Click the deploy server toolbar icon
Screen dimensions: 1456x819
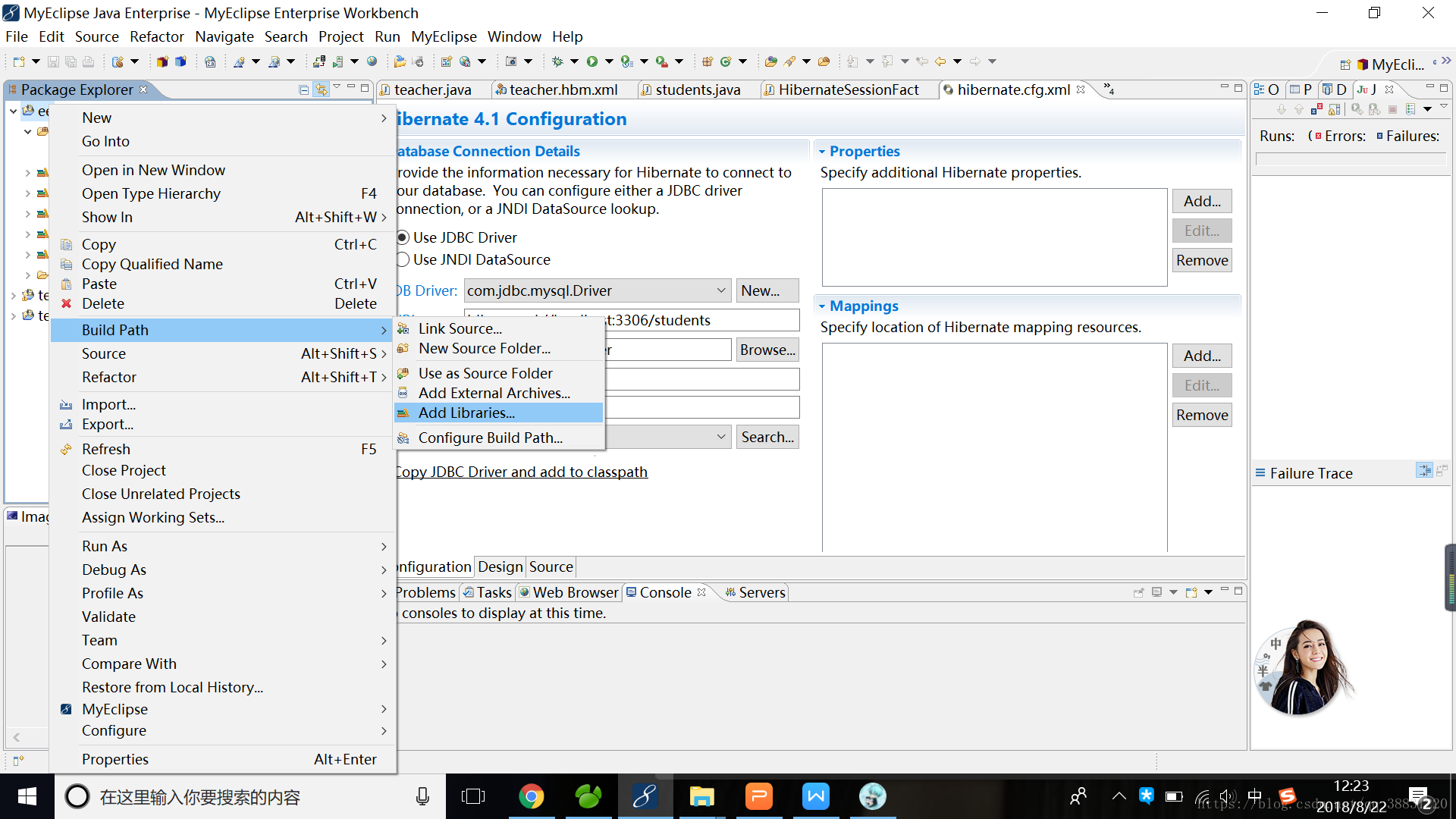tap(319, 61)
